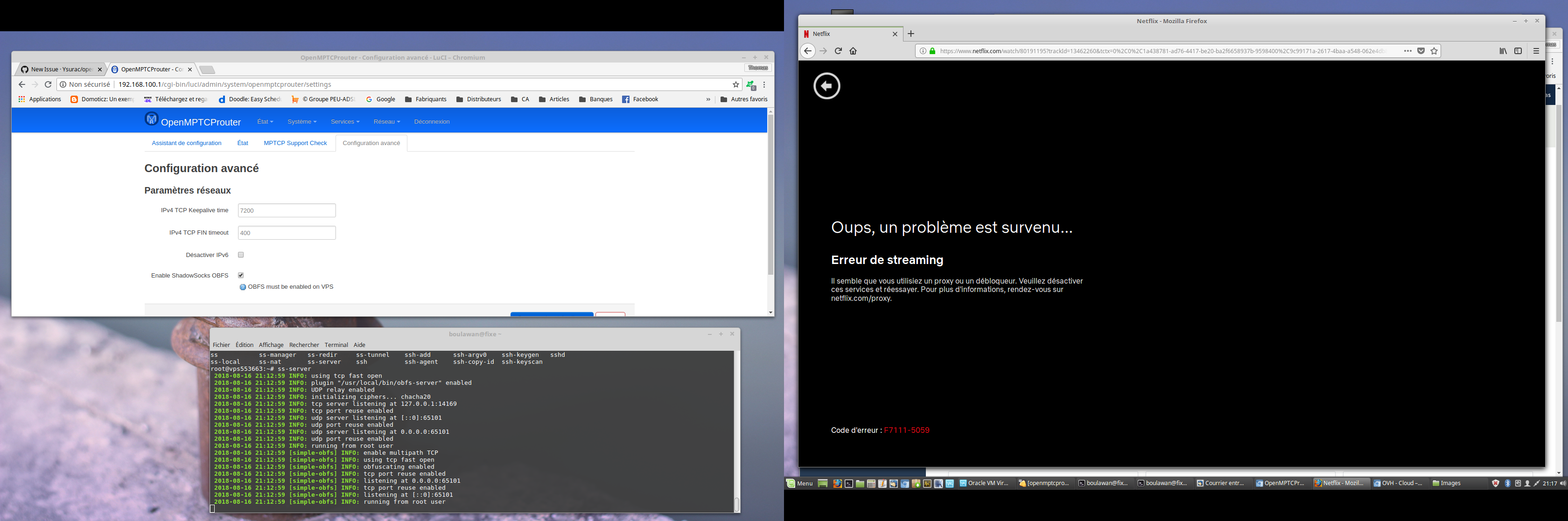Screen dimensions: 1568x521
Task: Expand the Réseau dropdown menu
Action: pyautogui.click(x=387, y=122)
